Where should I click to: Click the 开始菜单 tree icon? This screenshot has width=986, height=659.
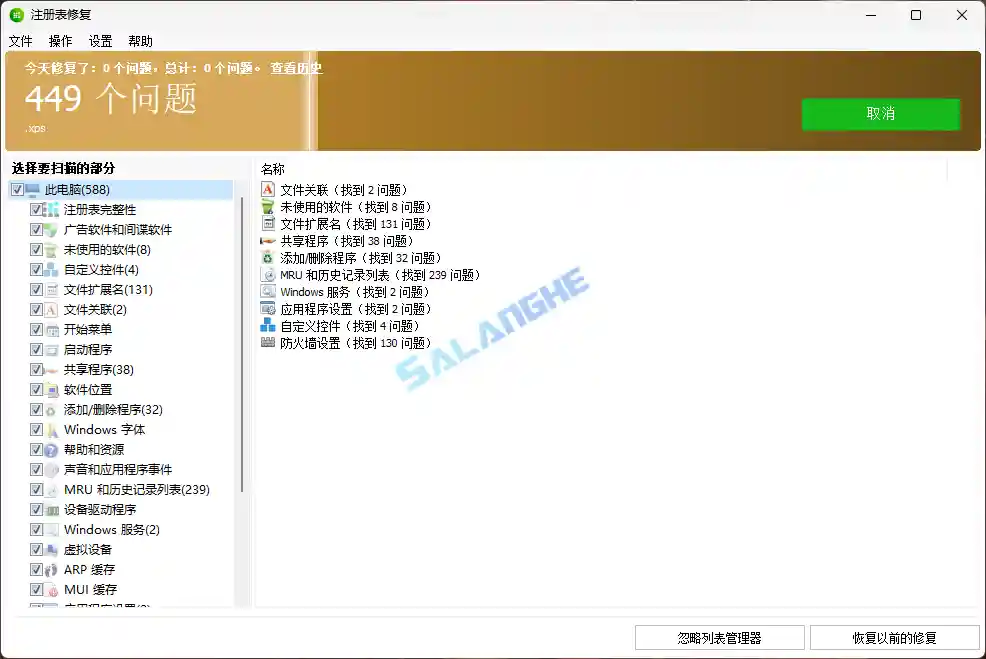pyautogui.click(x=52, y=330)
